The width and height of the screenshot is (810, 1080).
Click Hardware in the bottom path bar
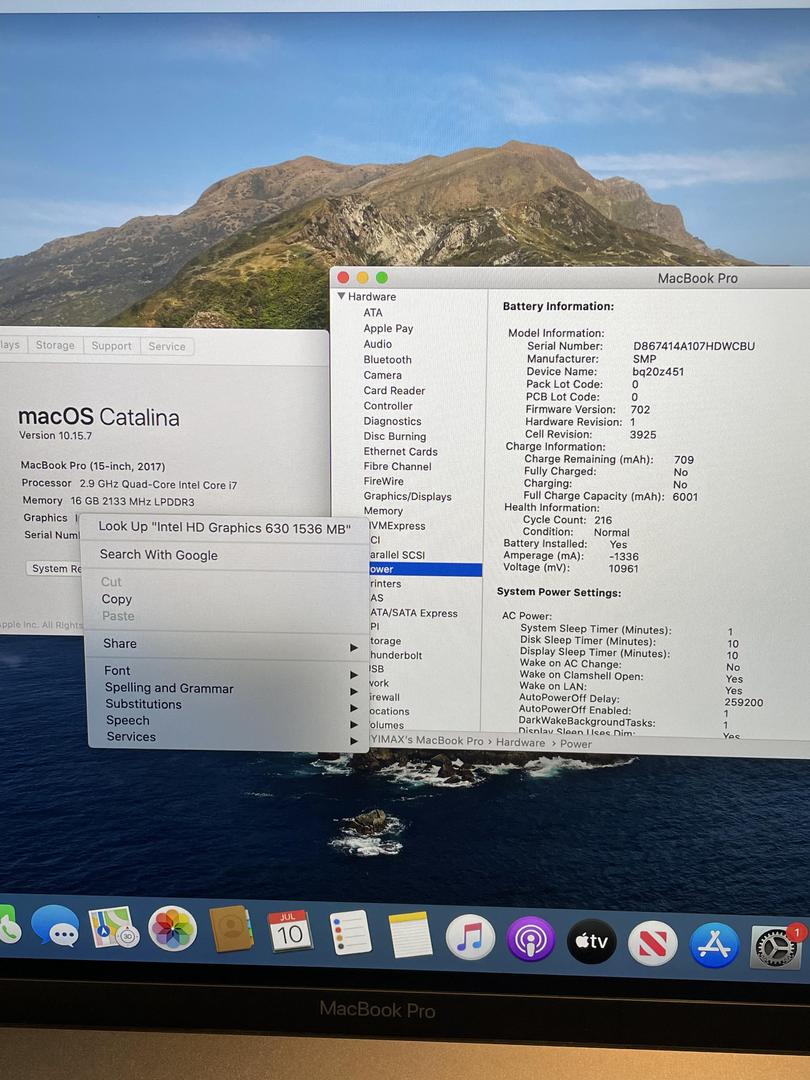(x=520, y=742)
